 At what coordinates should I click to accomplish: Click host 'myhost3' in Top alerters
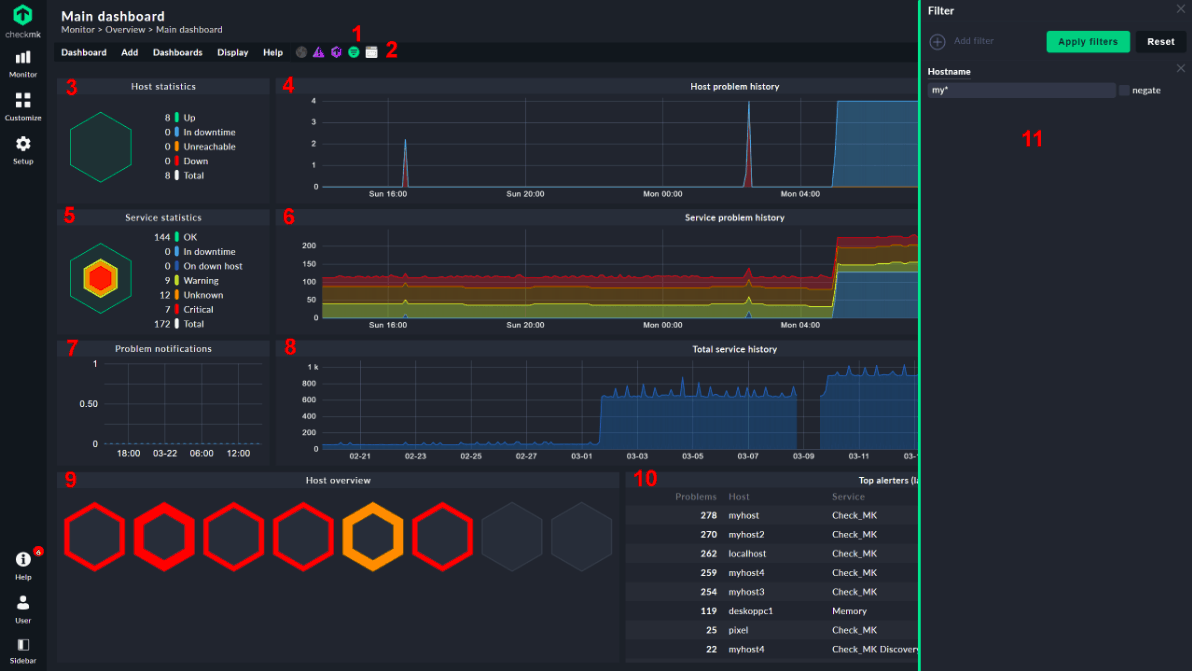[747, 592]
